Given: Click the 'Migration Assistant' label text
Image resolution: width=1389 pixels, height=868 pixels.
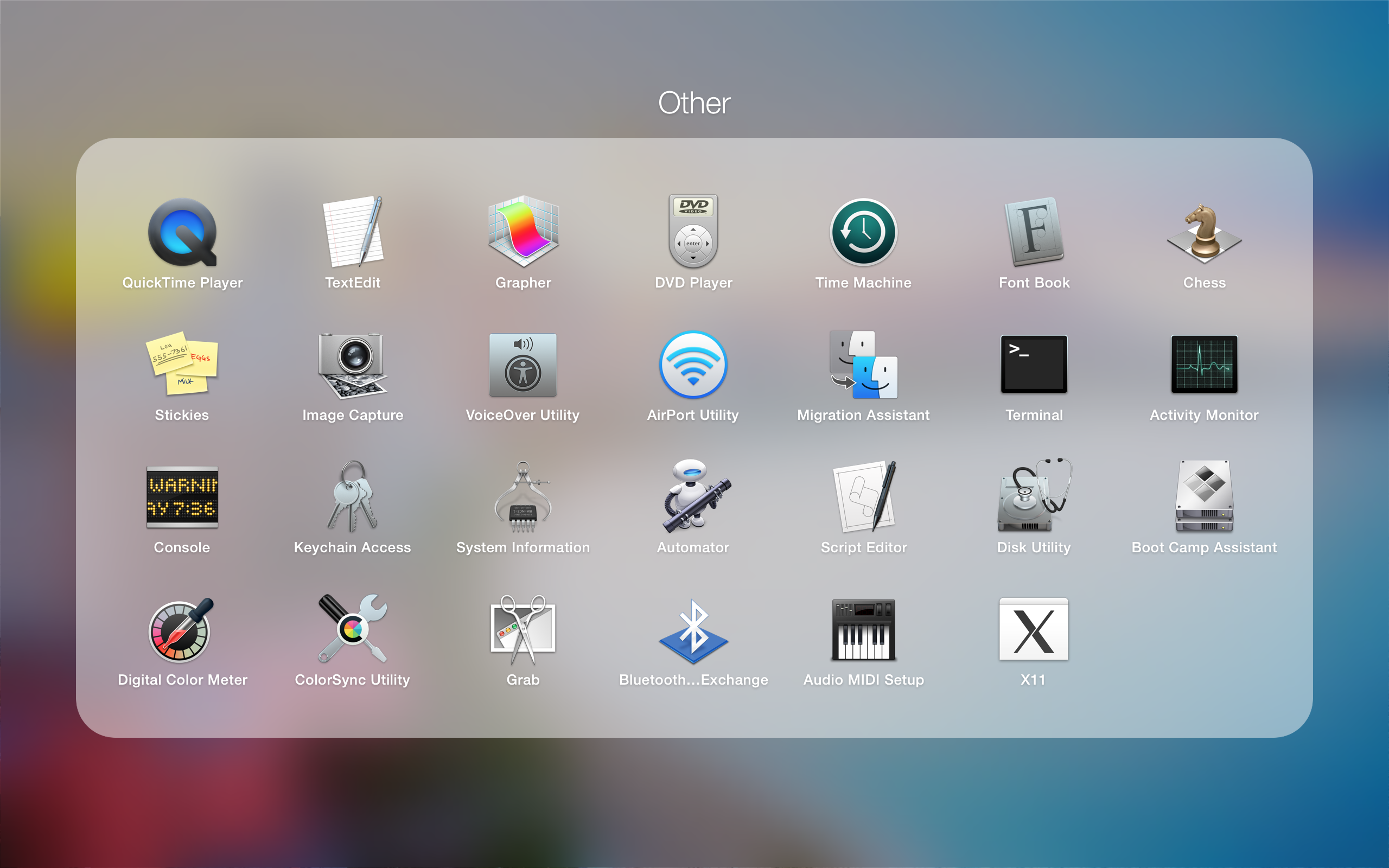Looking at the screenshot, I should coord(863,415).
